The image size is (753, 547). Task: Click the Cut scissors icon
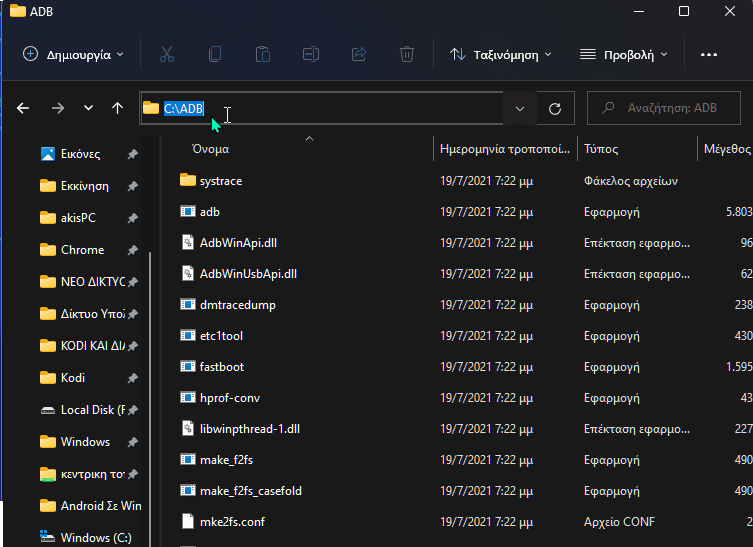point(167,54)
